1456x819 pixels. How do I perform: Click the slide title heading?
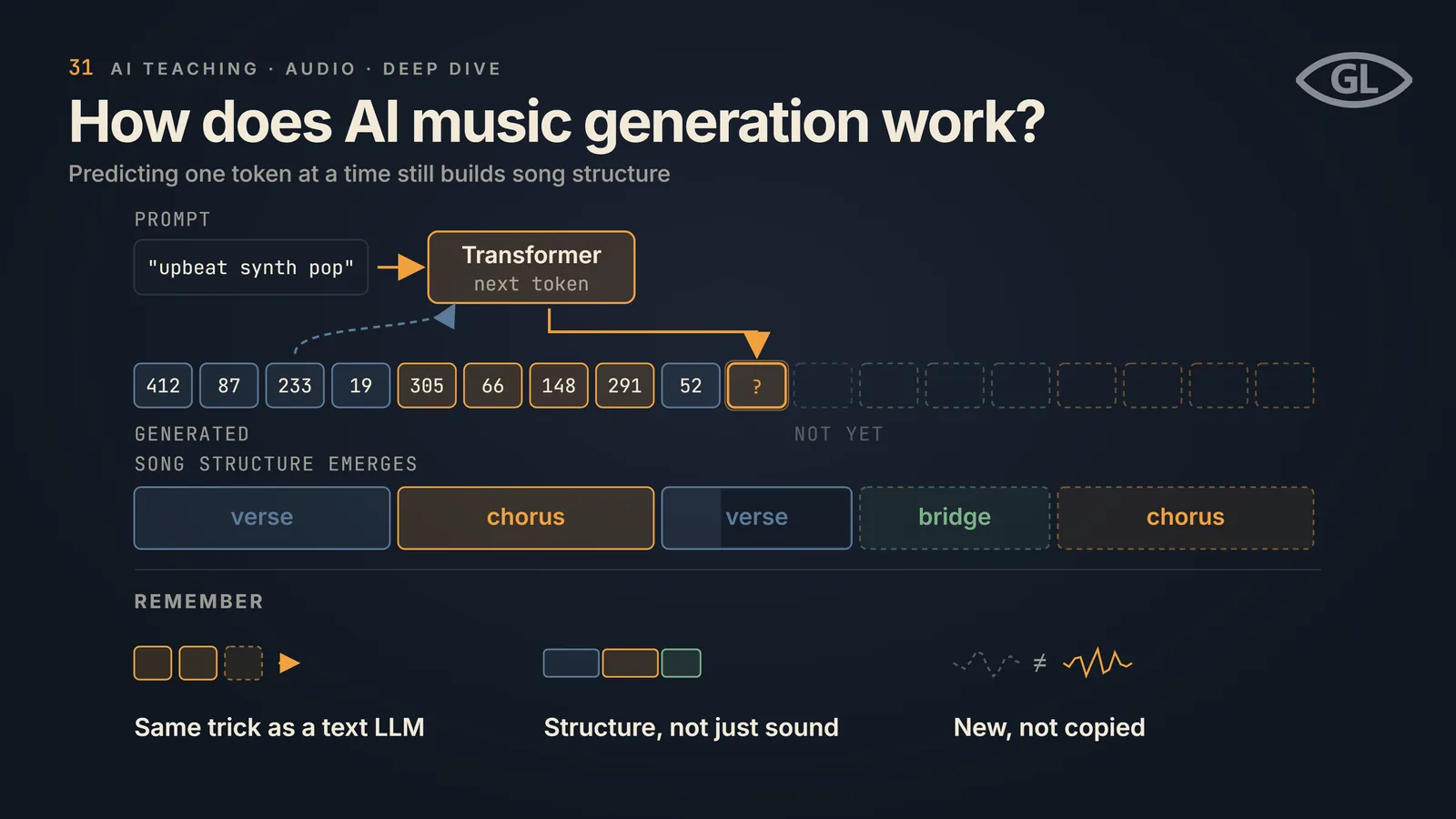pos(557,122)
